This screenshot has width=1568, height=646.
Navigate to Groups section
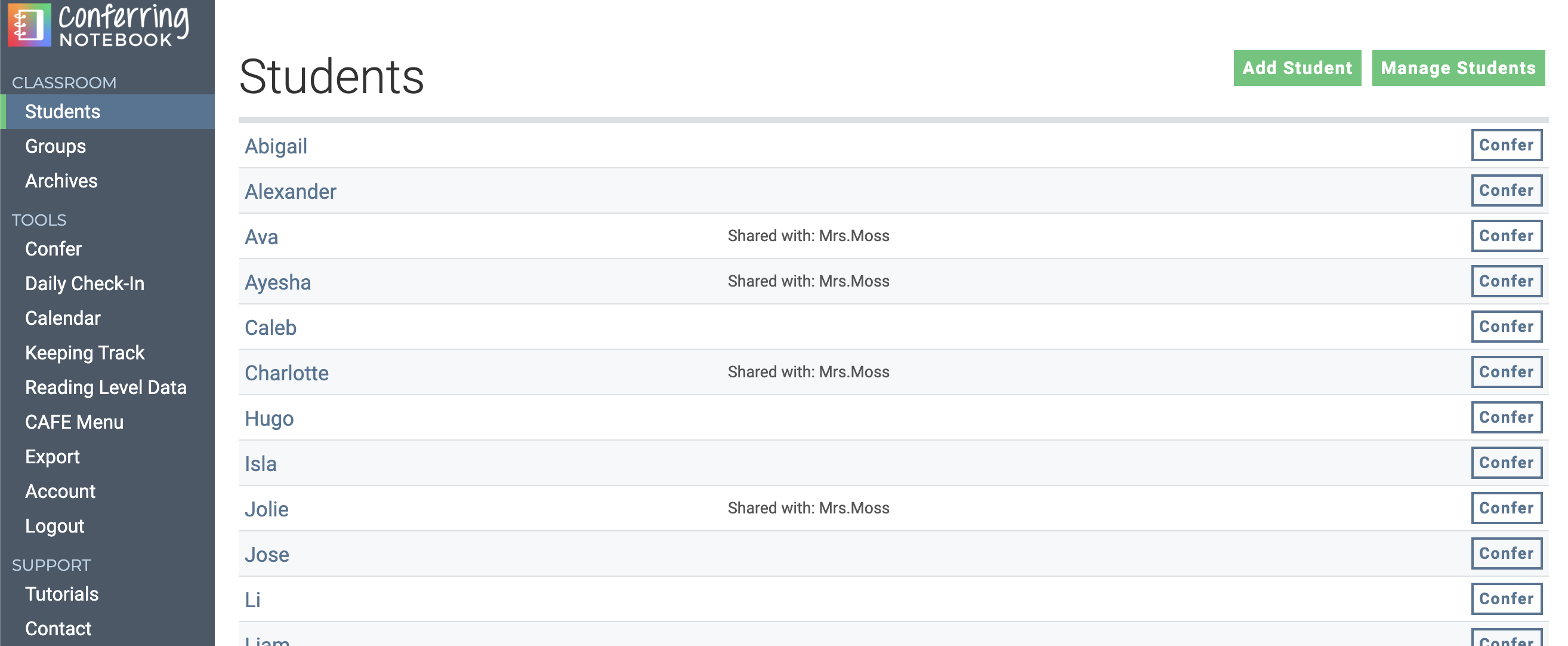(55, 146)
